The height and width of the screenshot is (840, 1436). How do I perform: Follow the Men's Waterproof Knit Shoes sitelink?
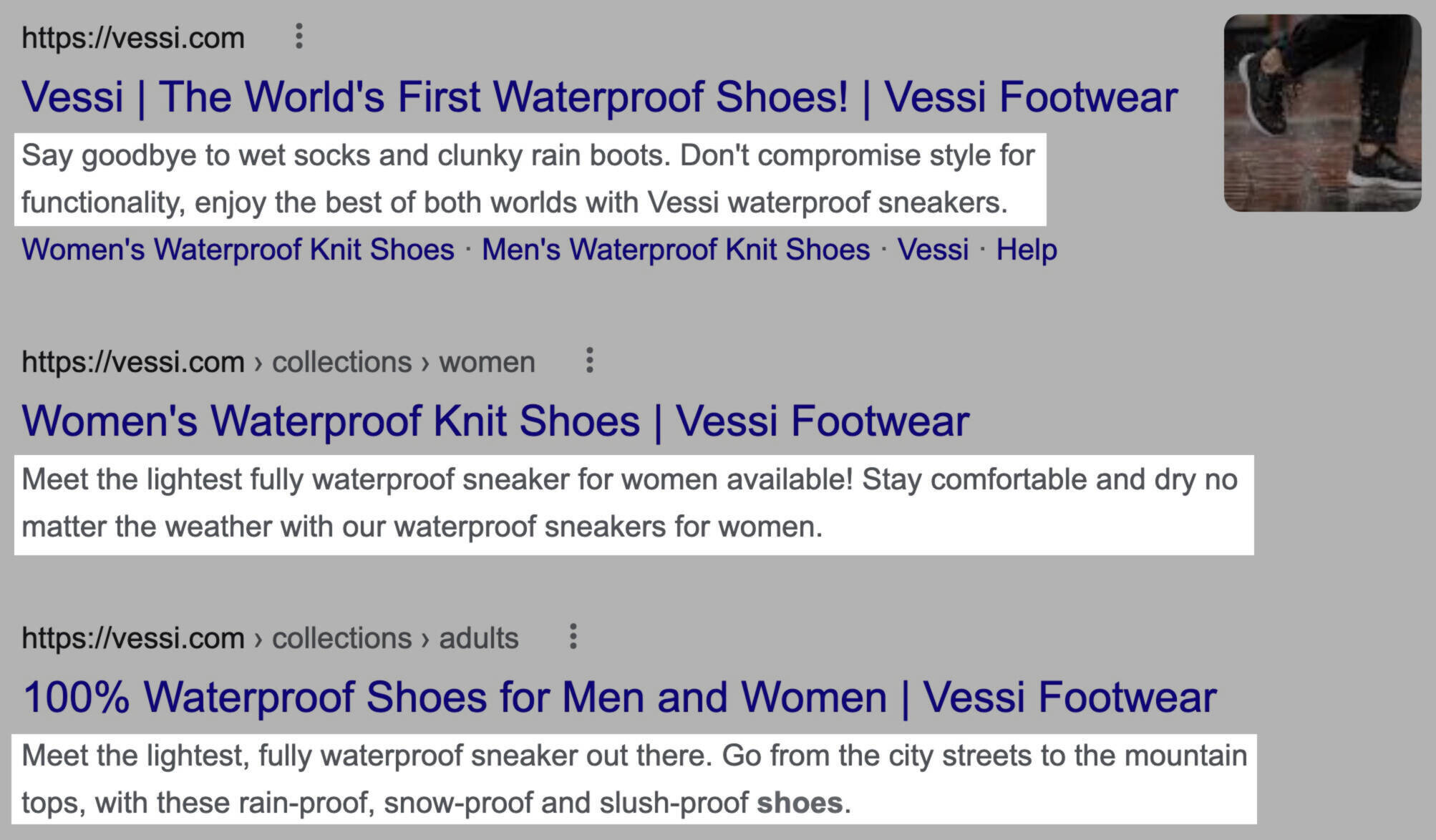point(676,250)
